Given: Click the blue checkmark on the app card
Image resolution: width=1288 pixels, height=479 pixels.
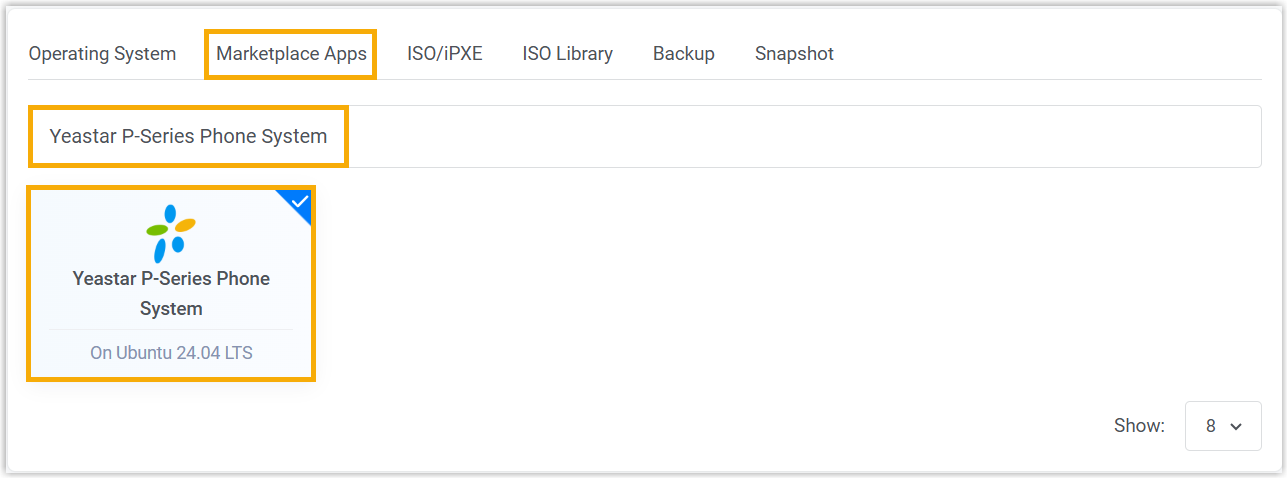Looking at the screenshot, I should coord(300,201).
